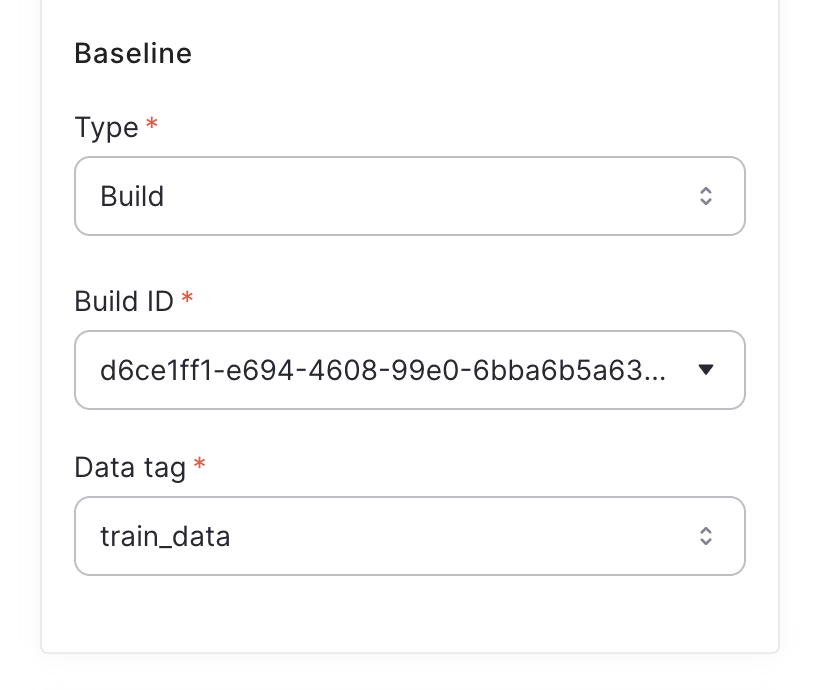Viewport: 820px width, 690px height.
Task: Open the Type dropdown showing Build
Action: (410, 196)
